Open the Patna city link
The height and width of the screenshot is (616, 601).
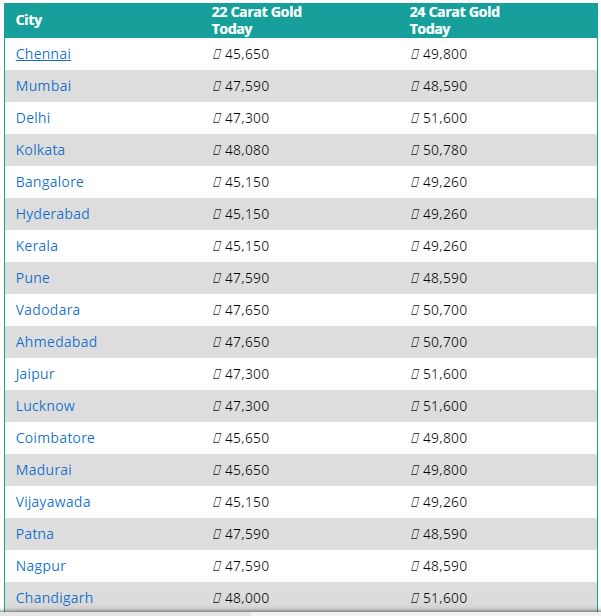click(35, 534)
